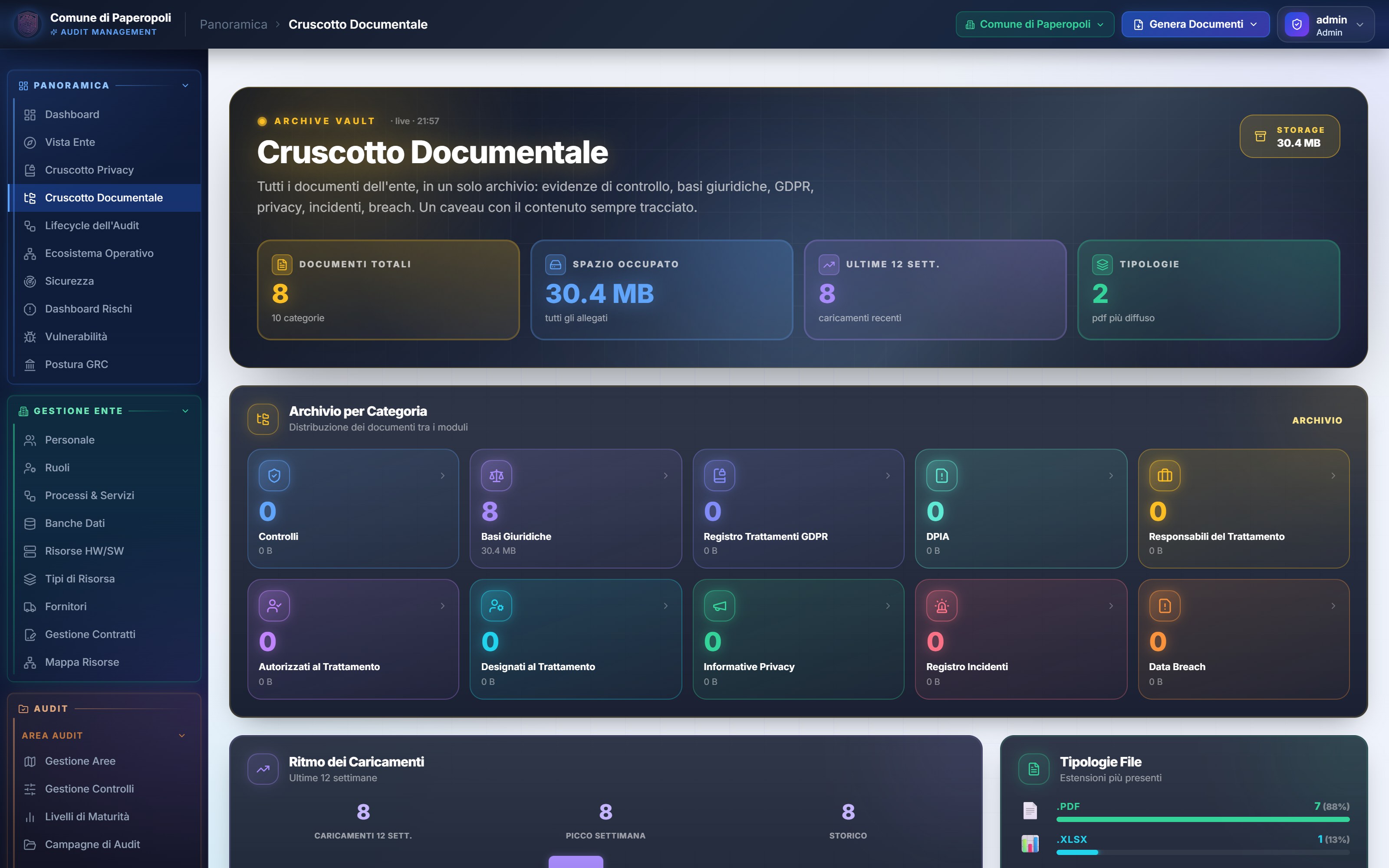Click the .XLSX file type progress bar
The image size is (1389, 868).
click(x=1202, y=852)
